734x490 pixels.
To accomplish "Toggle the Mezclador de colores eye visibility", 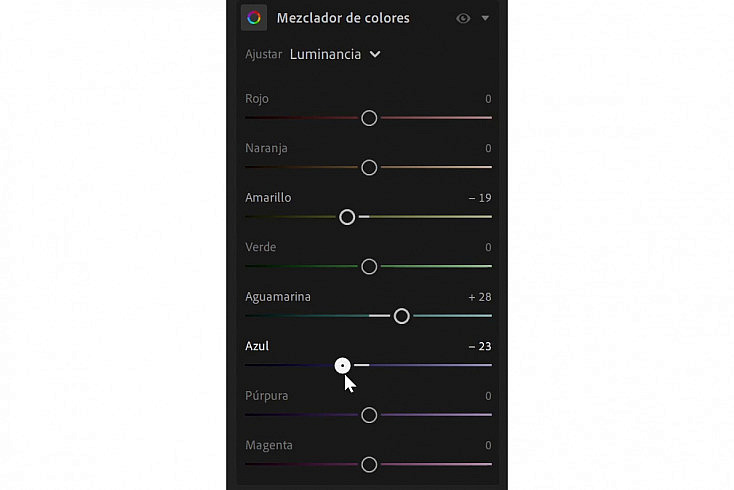I will click(463, 18).
